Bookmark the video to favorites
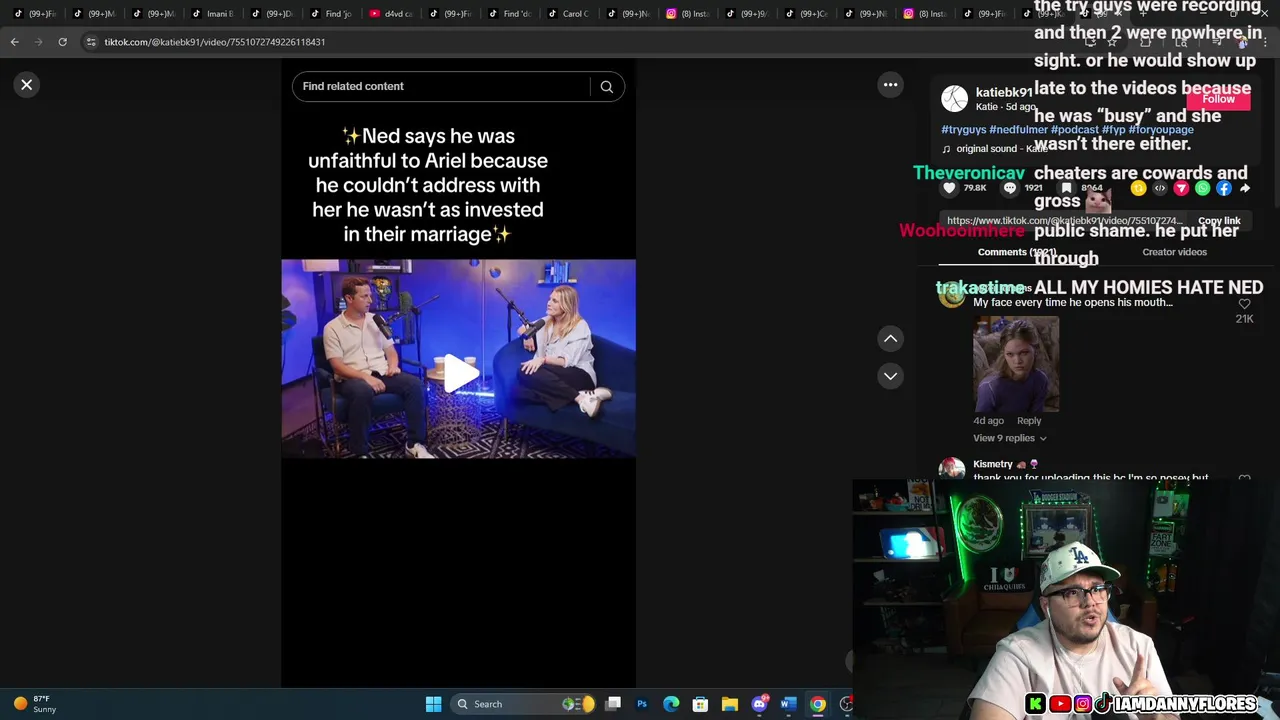Screen dimensions: 1280x720 pyautogui.click(x=1067, y=188)
